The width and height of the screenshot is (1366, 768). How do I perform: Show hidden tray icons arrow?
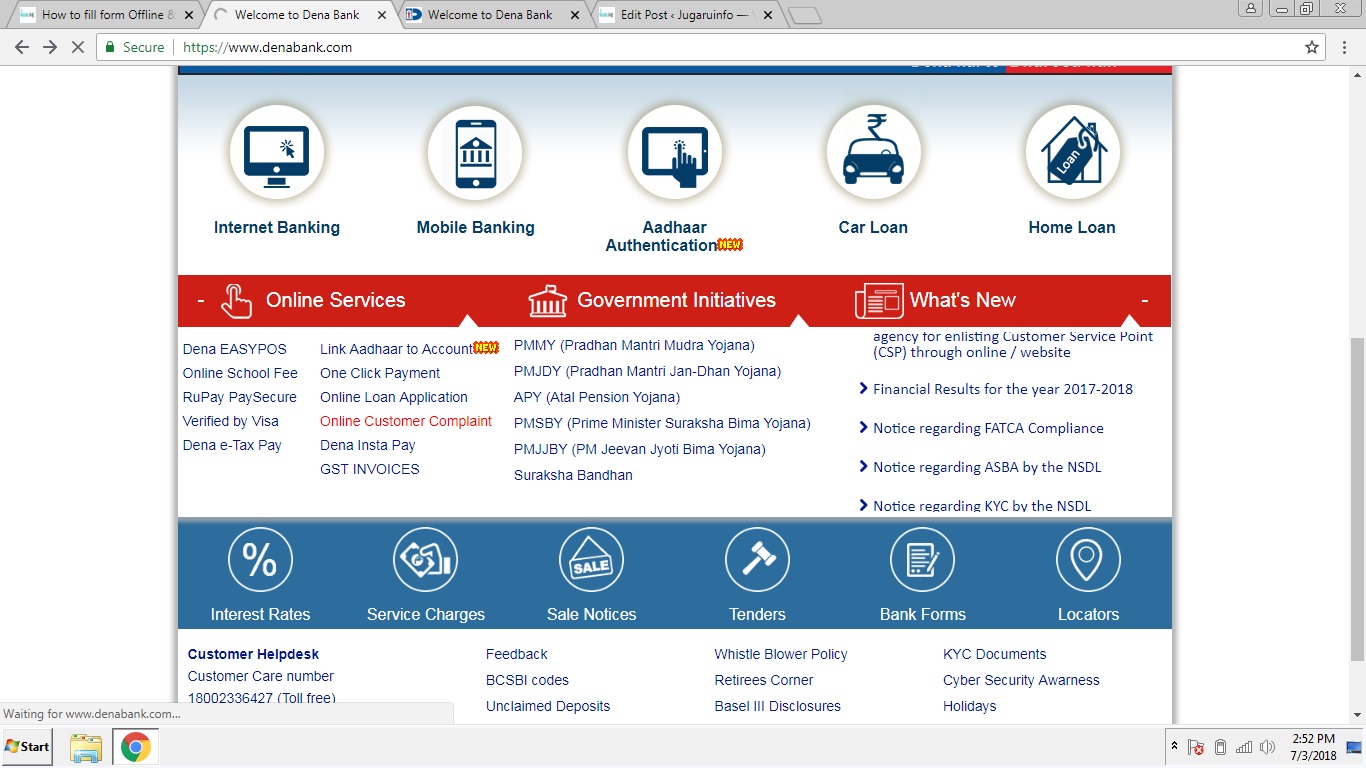coord(1174,746)
